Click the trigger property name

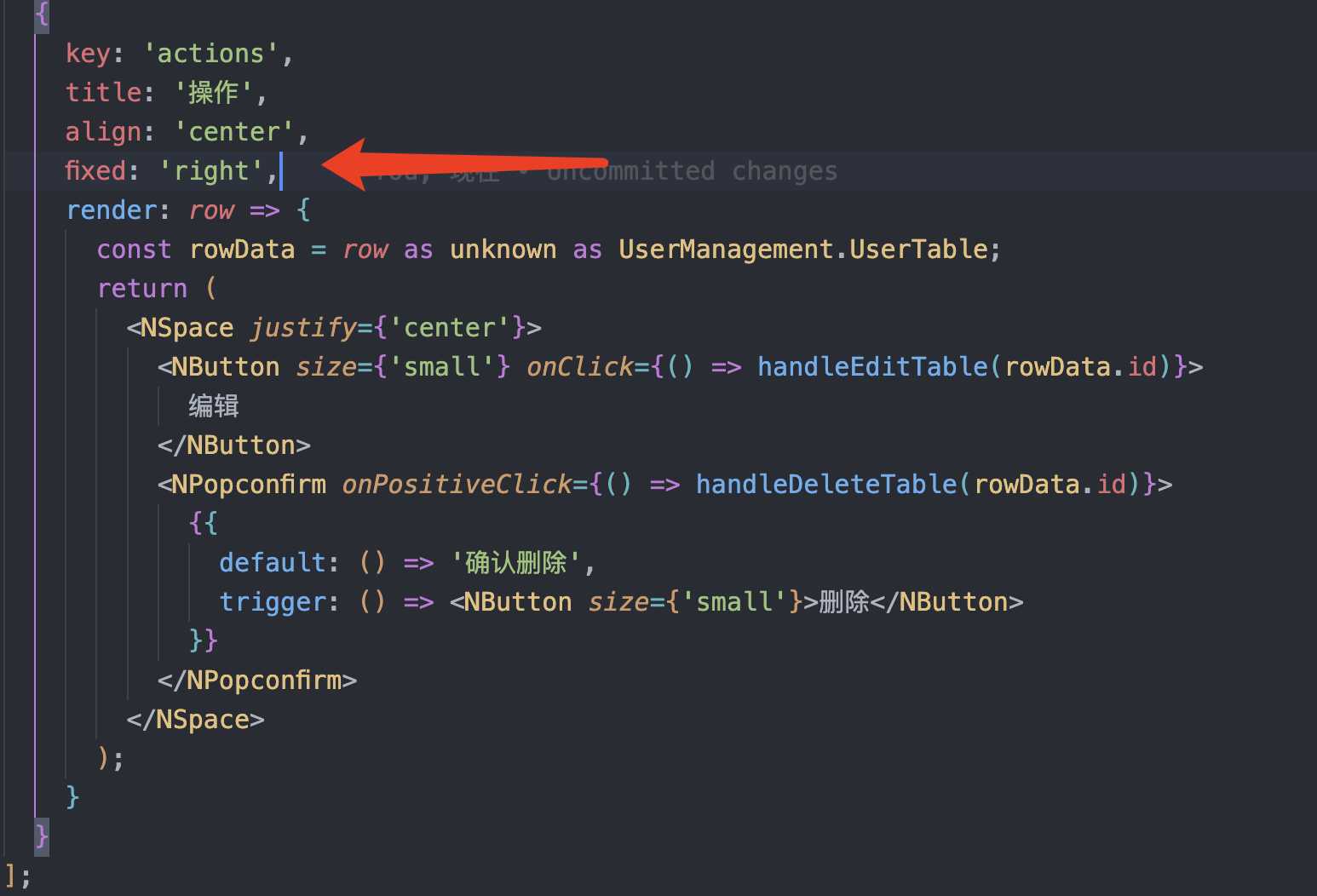pos(274,601)
